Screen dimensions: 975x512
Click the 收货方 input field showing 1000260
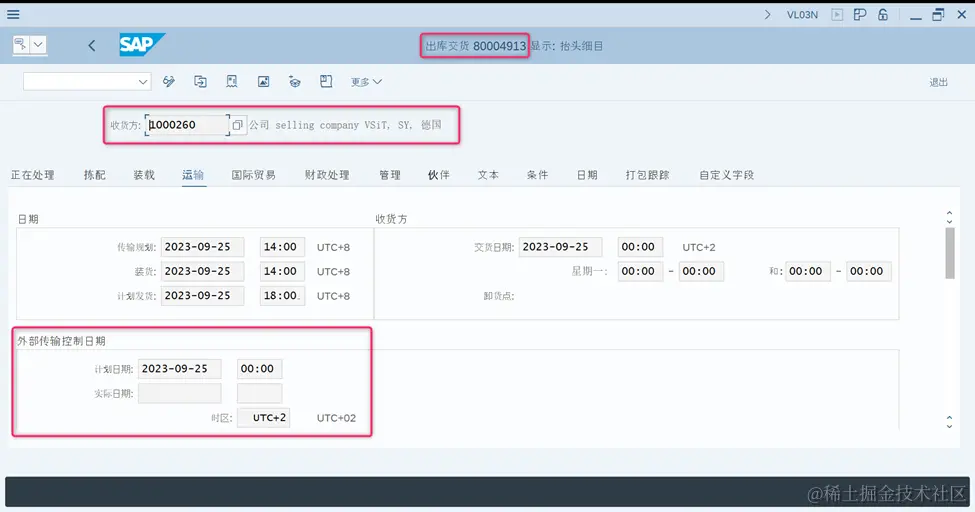(187, 125)
